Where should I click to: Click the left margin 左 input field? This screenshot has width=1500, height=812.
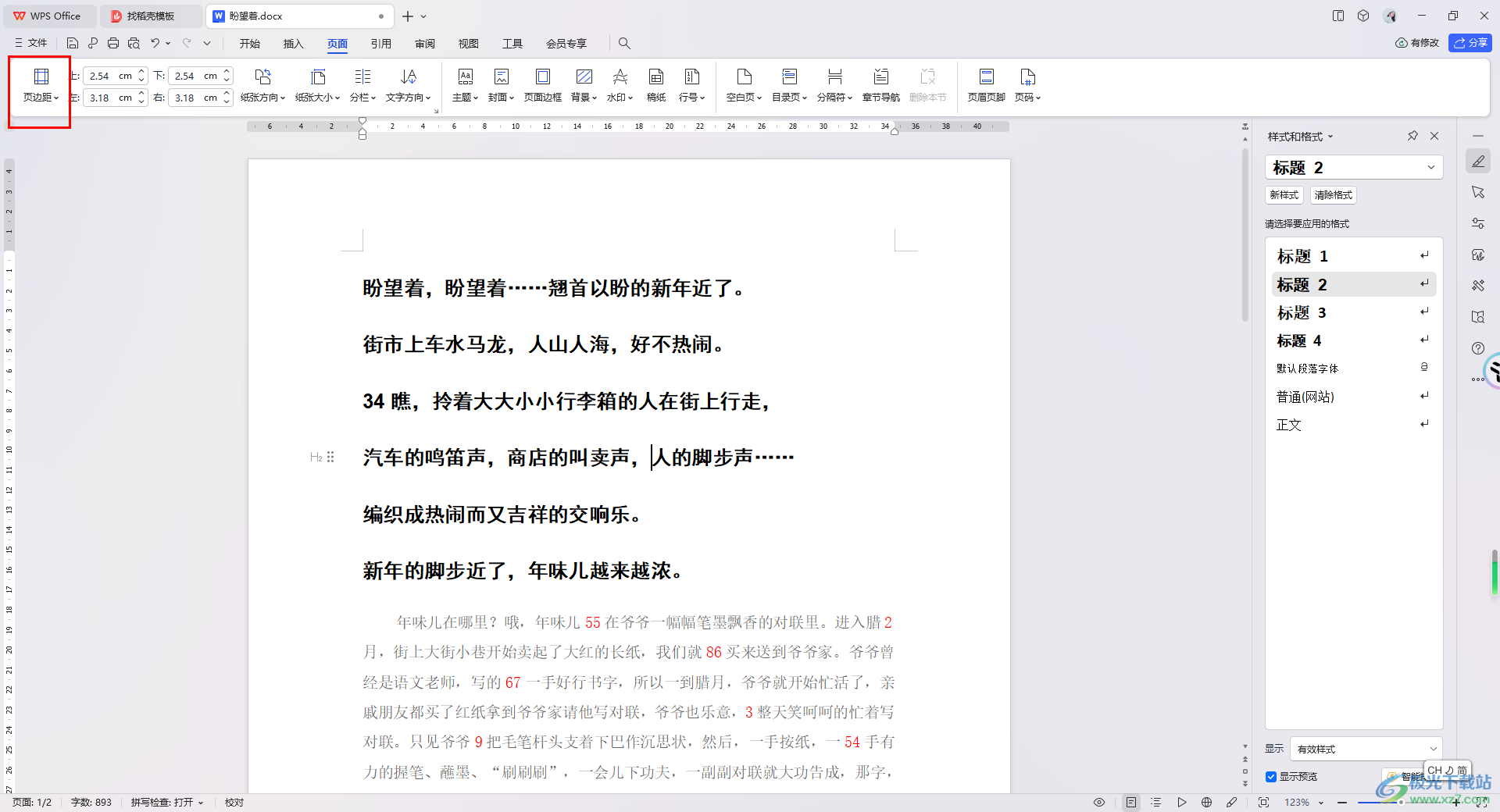click(x=109, y=98)
